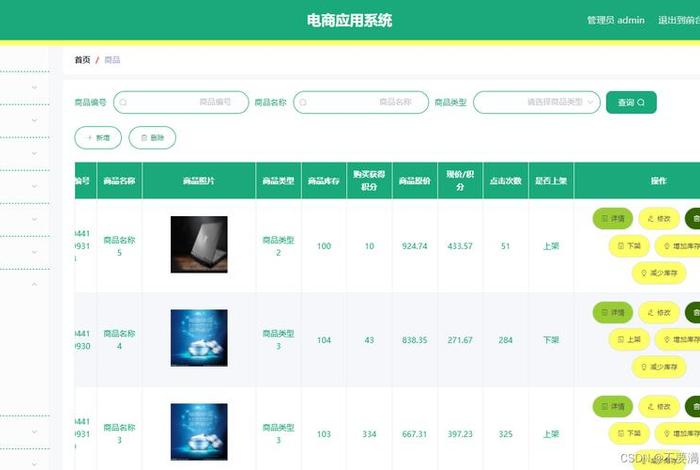Click 下架 for 商品名称 5

coord(629,246)
